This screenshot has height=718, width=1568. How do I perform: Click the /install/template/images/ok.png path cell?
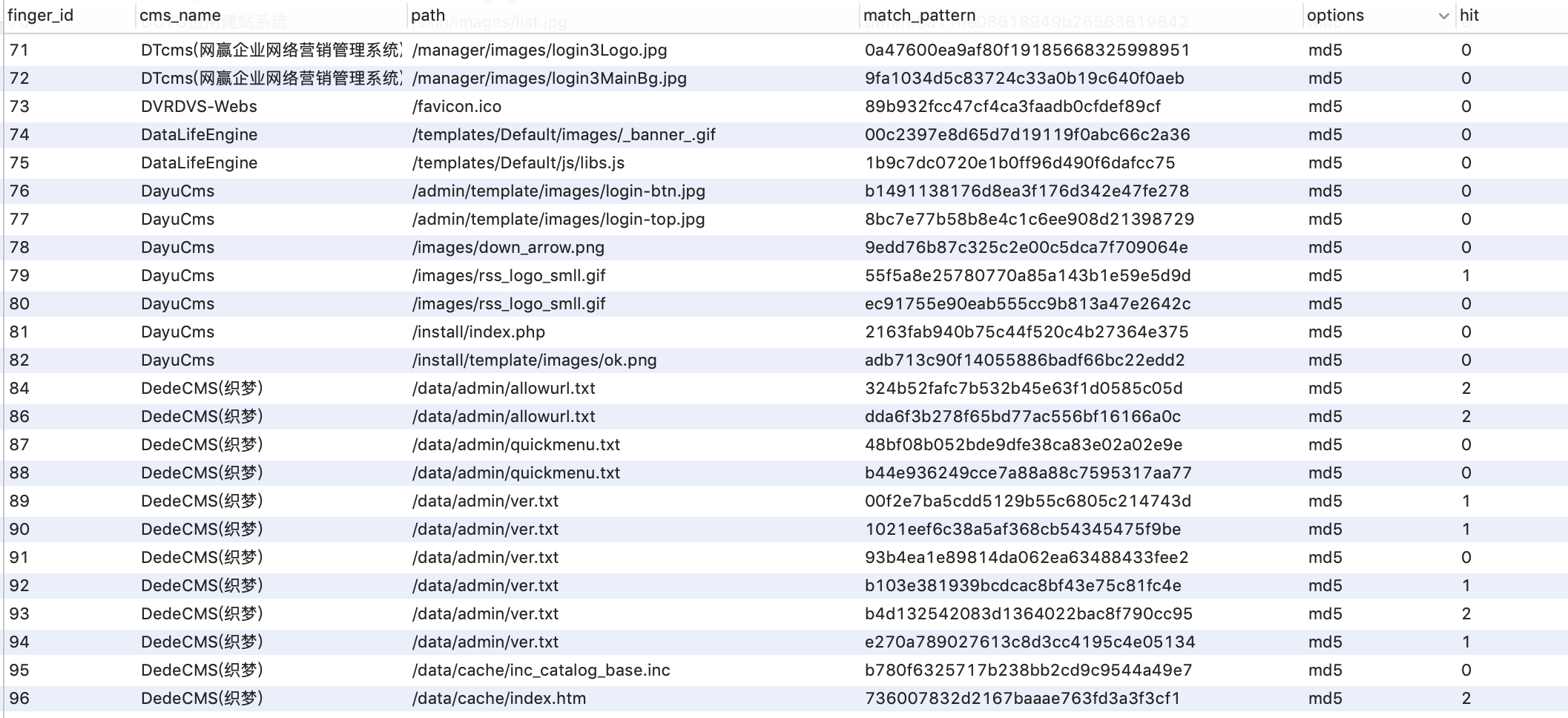(534, 360)
